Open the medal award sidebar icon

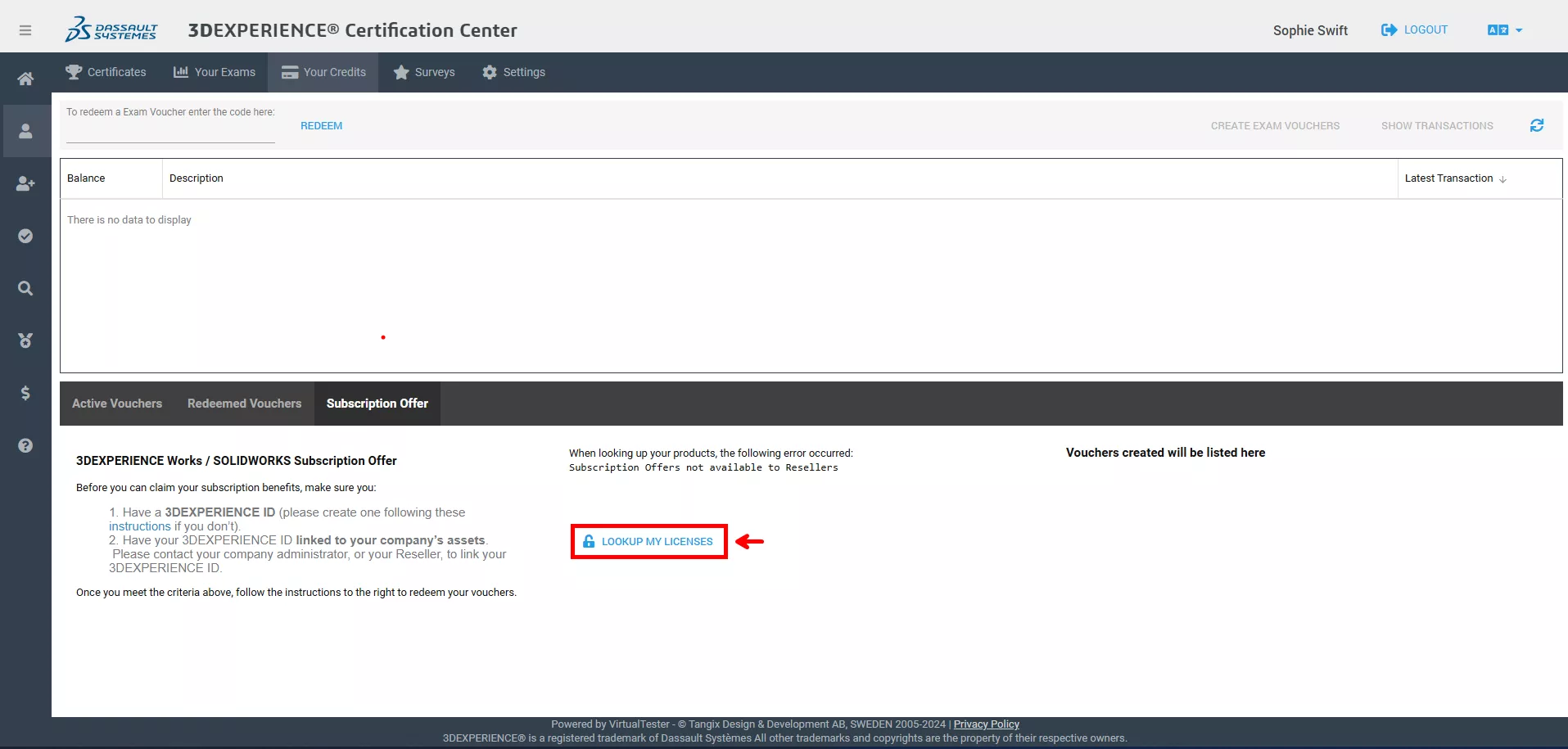pos(25,341)
